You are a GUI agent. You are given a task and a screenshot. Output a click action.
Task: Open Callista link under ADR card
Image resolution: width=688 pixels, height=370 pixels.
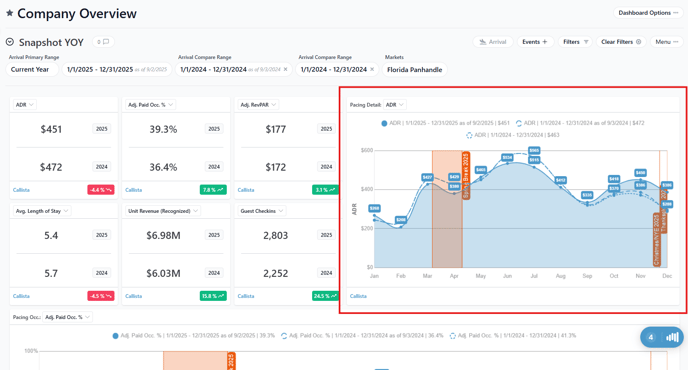pyautogui.click(x=21, y=190)
